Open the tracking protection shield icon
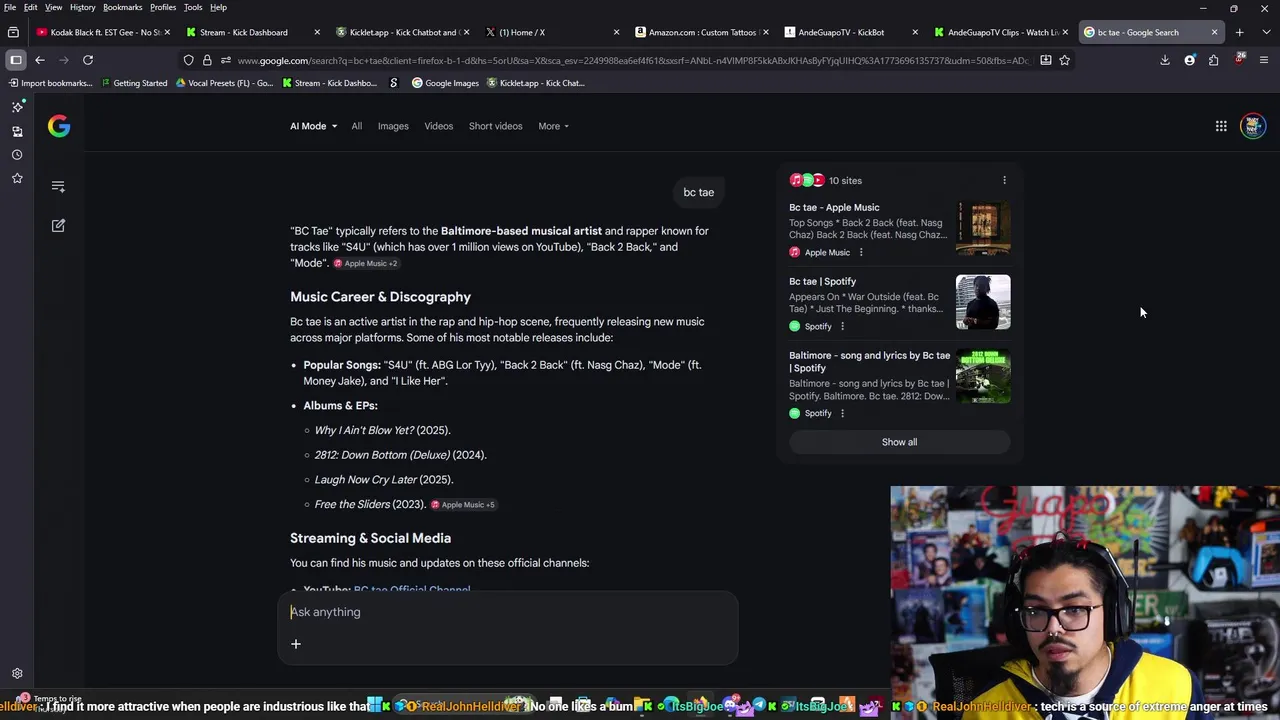The image size is (1280, 720). [x=188, y=60]
